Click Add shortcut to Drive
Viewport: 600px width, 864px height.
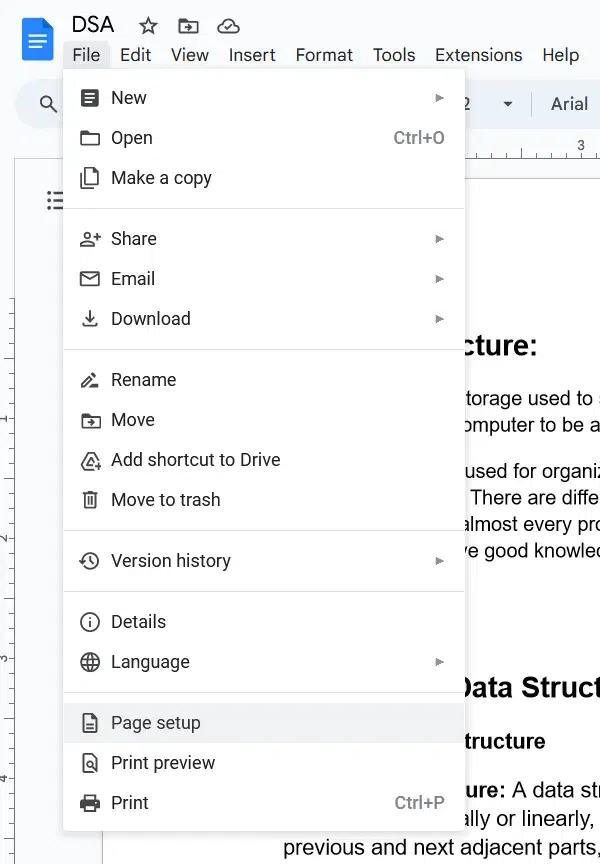point(195,460)
